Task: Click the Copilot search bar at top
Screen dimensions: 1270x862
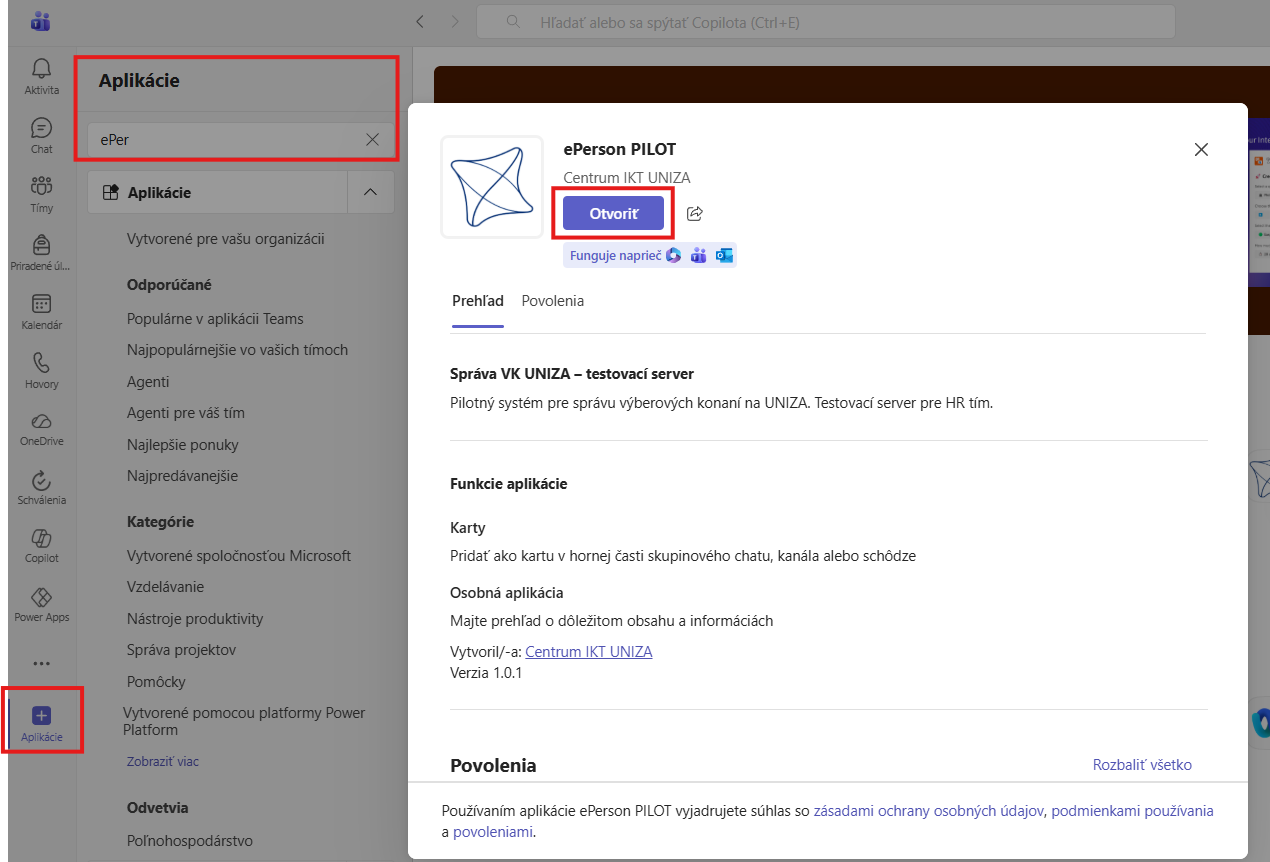Action: click(x=825, y=21)
